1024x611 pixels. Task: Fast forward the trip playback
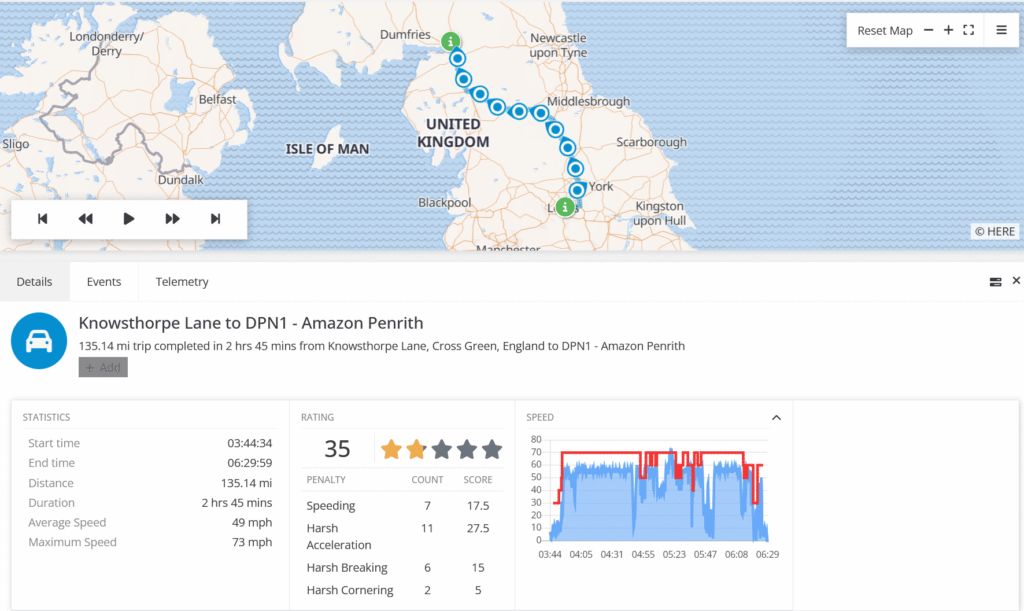pos(172,219)
